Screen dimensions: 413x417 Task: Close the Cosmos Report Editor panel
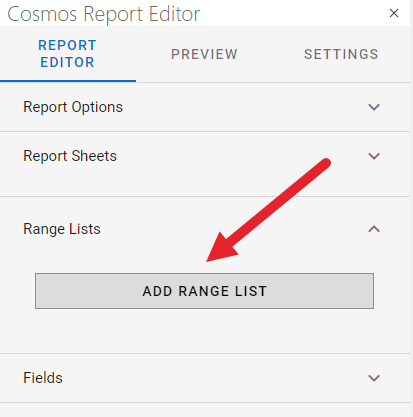click(x=394, y=13)
